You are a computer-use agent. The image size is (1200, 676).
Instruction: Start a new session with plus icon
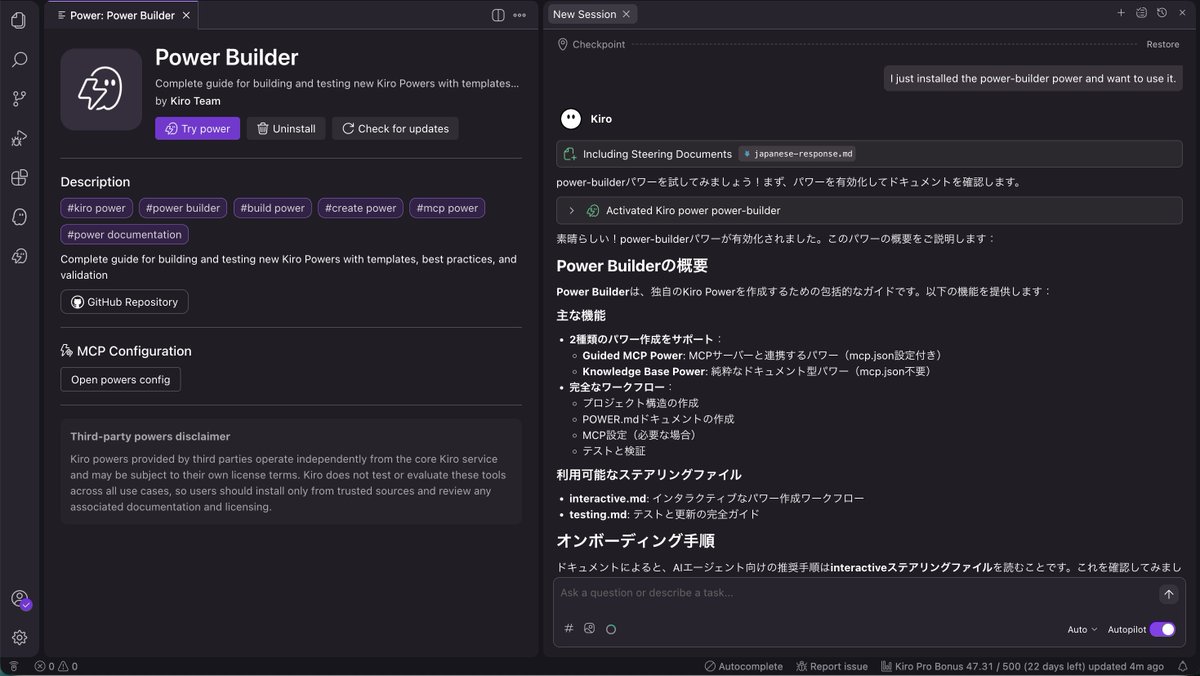pos(1121,13)
